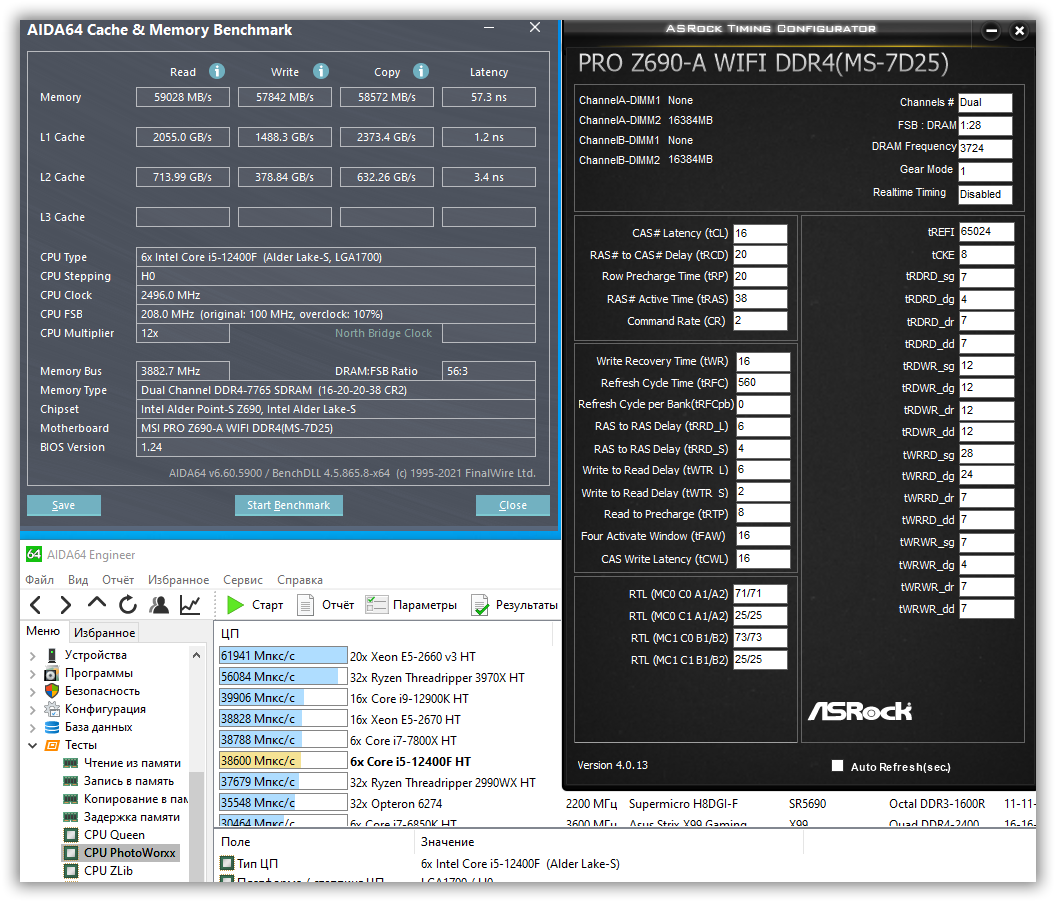Select Чтение из памяти test
1056x902 pixels.
click(132, 763)
